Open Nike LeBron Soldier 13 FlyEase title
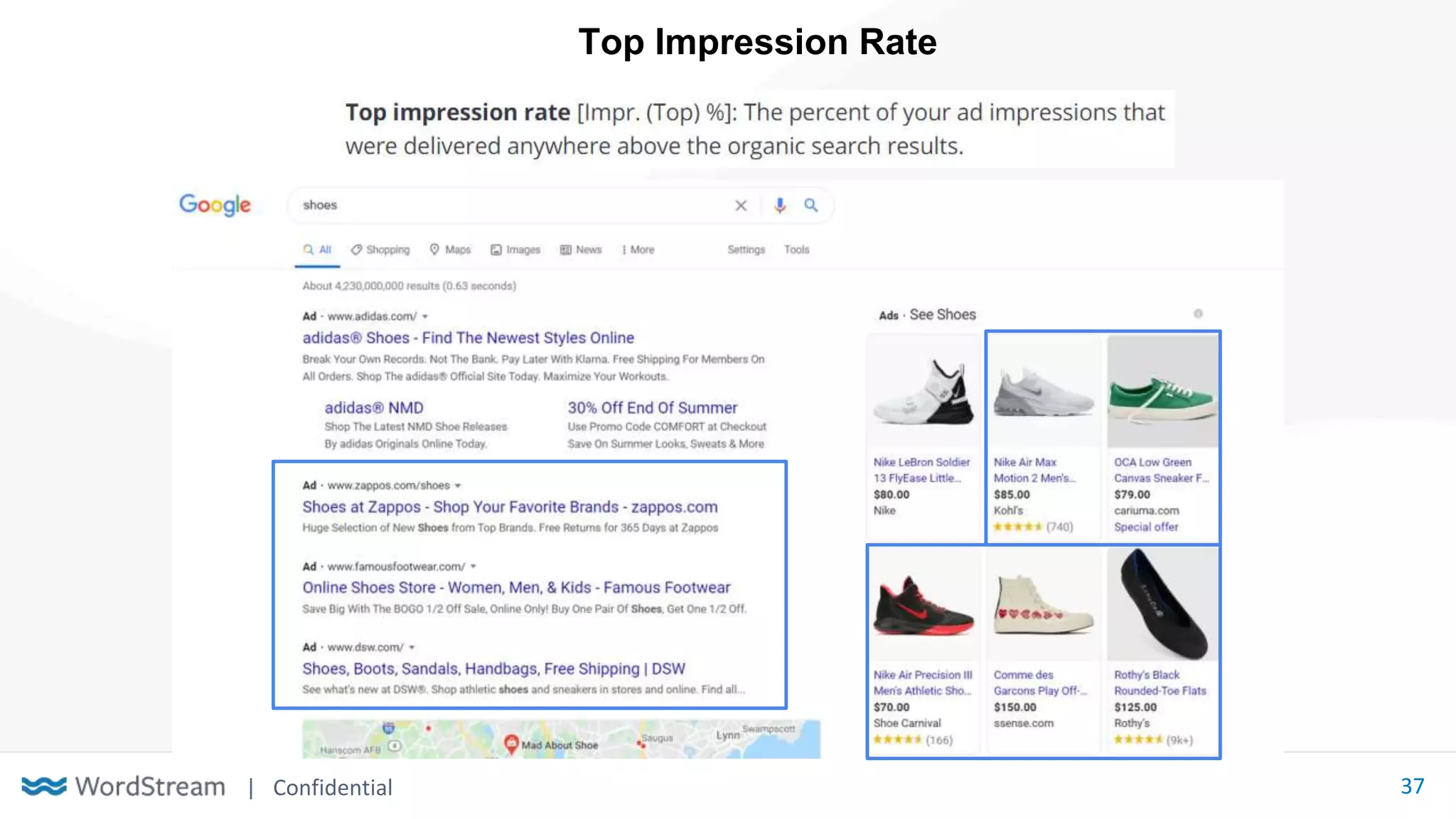The height and width of the screenshot is (819, 1456). (921, 470)
